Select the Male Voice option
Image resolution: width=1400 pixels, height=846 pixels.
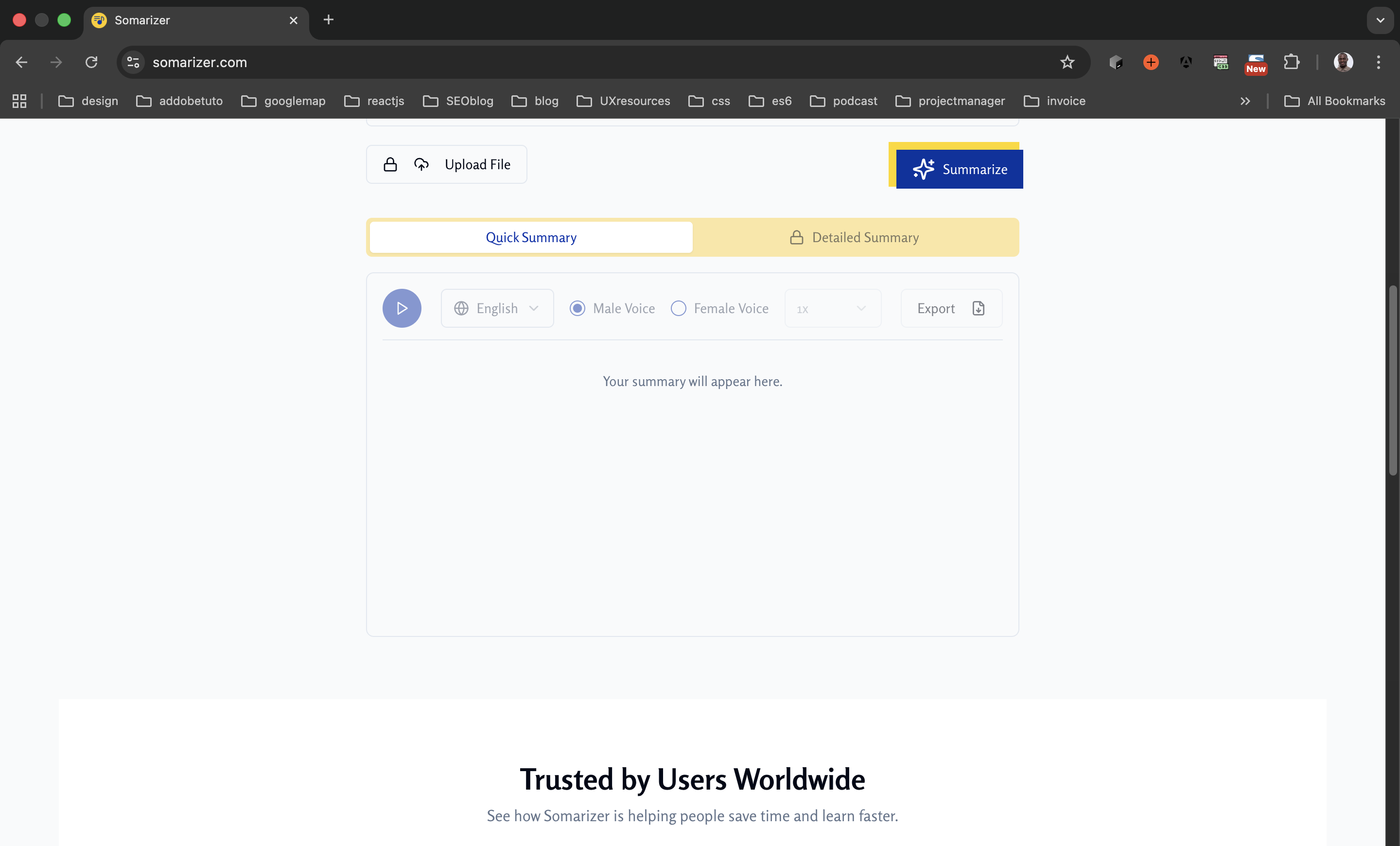tap(577, 308)
